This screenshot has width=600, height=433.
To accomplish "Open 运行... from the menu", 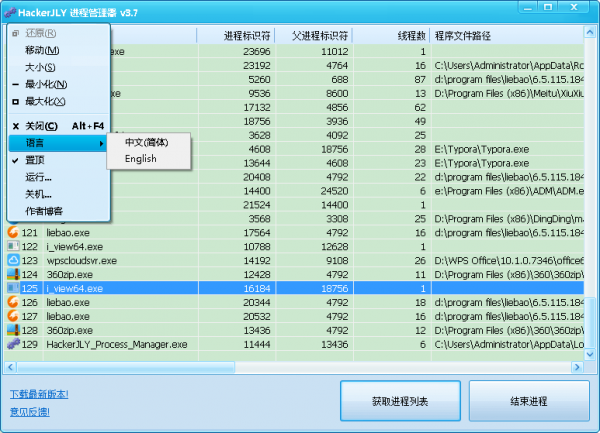I will pos(59,177).
